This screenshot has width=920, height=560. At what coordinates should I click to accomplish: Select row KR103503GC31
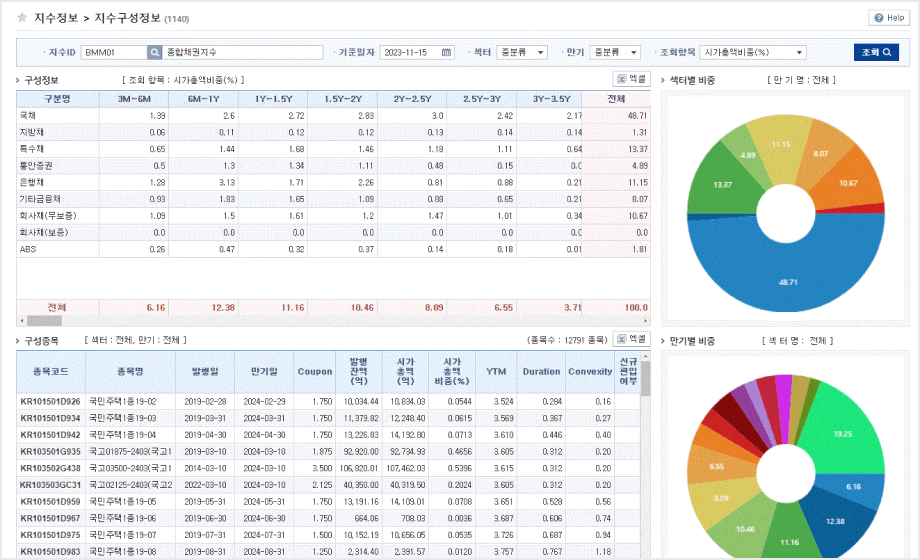coord(329,485)
